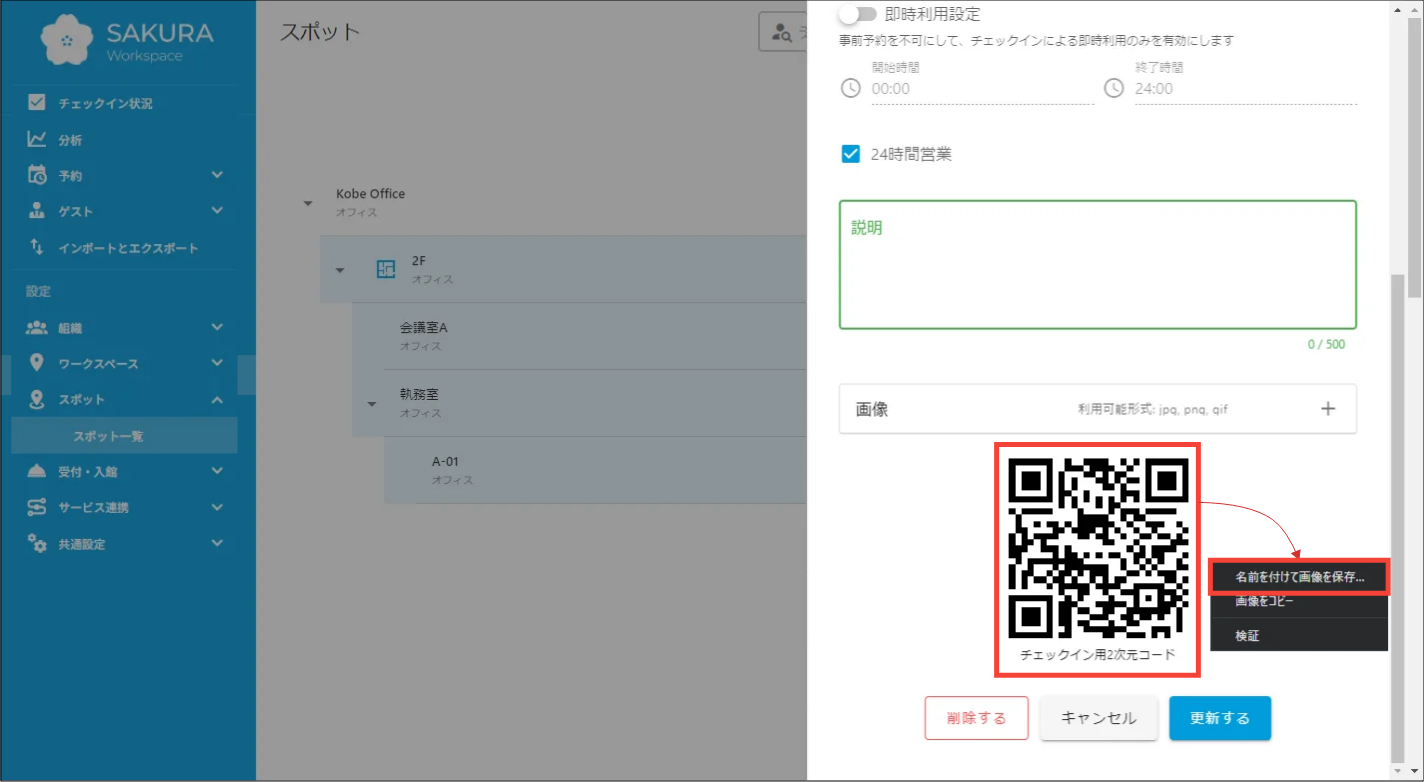Select 検証 from context menu
This screenshot has height=782, width=1424.
(1299, 635)
